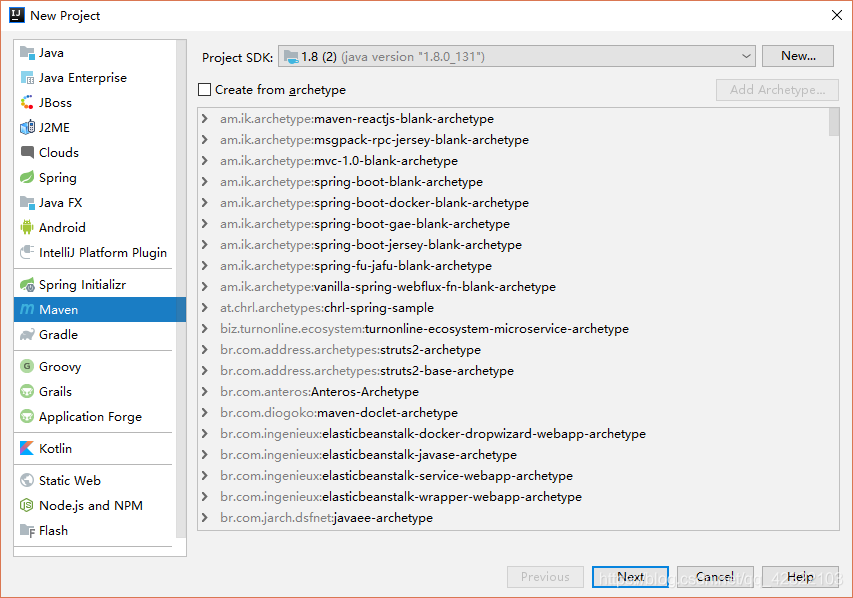Select the spring-fu-jafu-blank-archetype row
Image resolution: width=853 pixels, height=598 pixels.
[x=514, y=266]
